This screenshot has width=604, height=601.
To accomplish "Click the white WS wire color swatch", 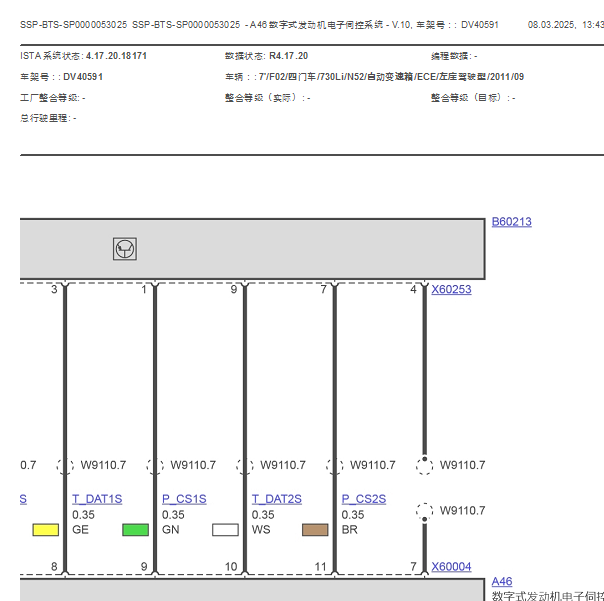I will pyautogui.click(x=225, y=530).
